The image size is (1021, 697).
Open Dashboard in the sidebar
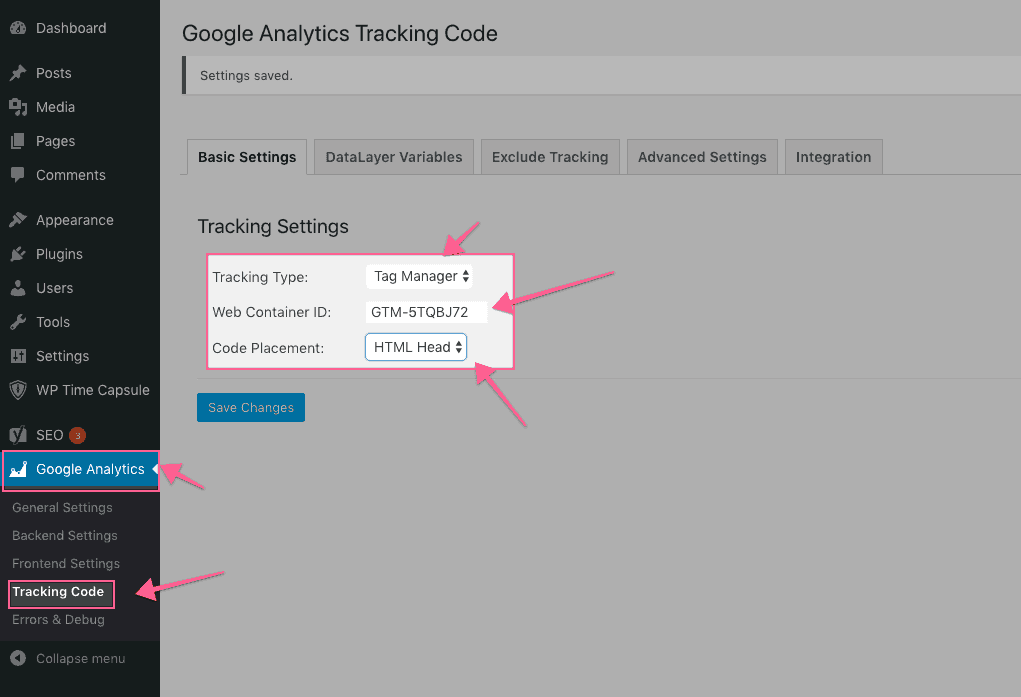pos(79,28)
